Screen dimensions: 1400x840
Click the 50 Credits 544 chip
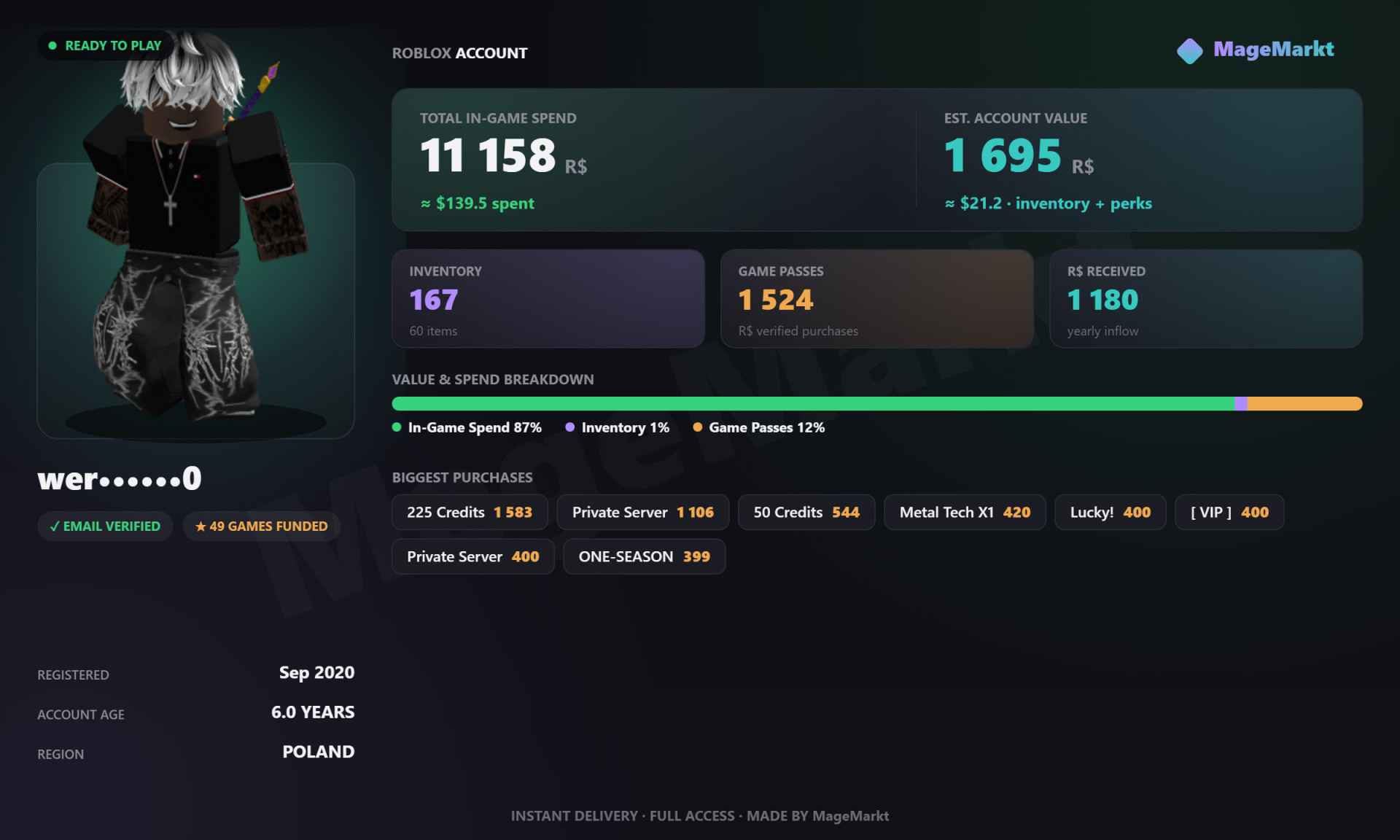[x=806, y=513]
